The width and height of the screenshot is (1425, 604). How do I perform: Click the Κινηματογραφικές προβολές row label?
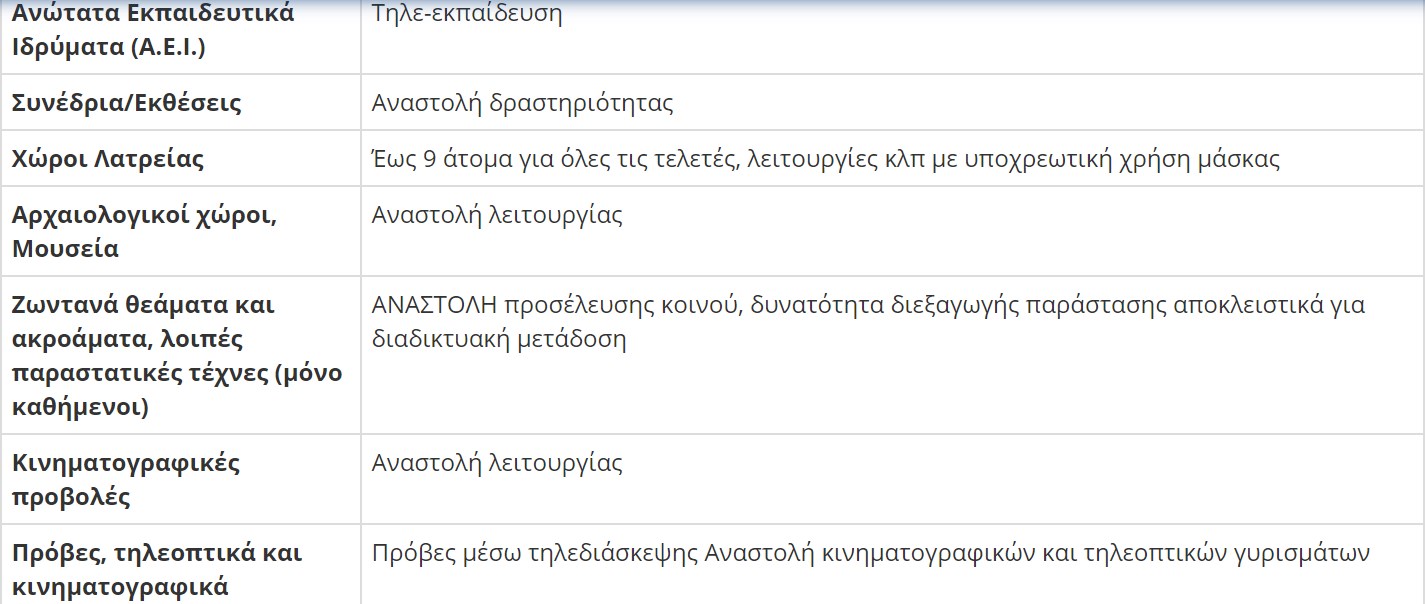[126, 480]
